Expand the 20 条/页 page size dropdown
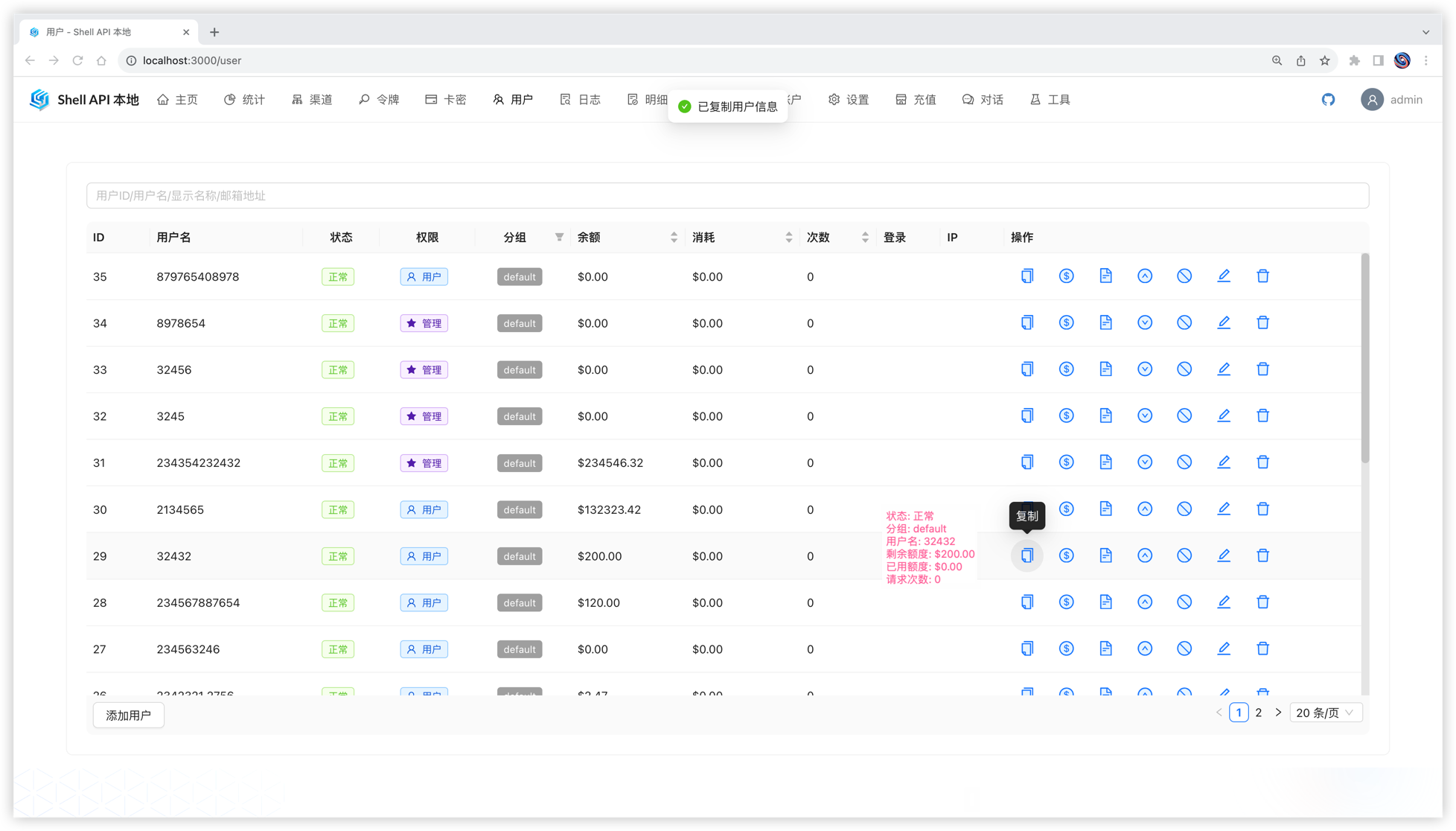 1326,713
